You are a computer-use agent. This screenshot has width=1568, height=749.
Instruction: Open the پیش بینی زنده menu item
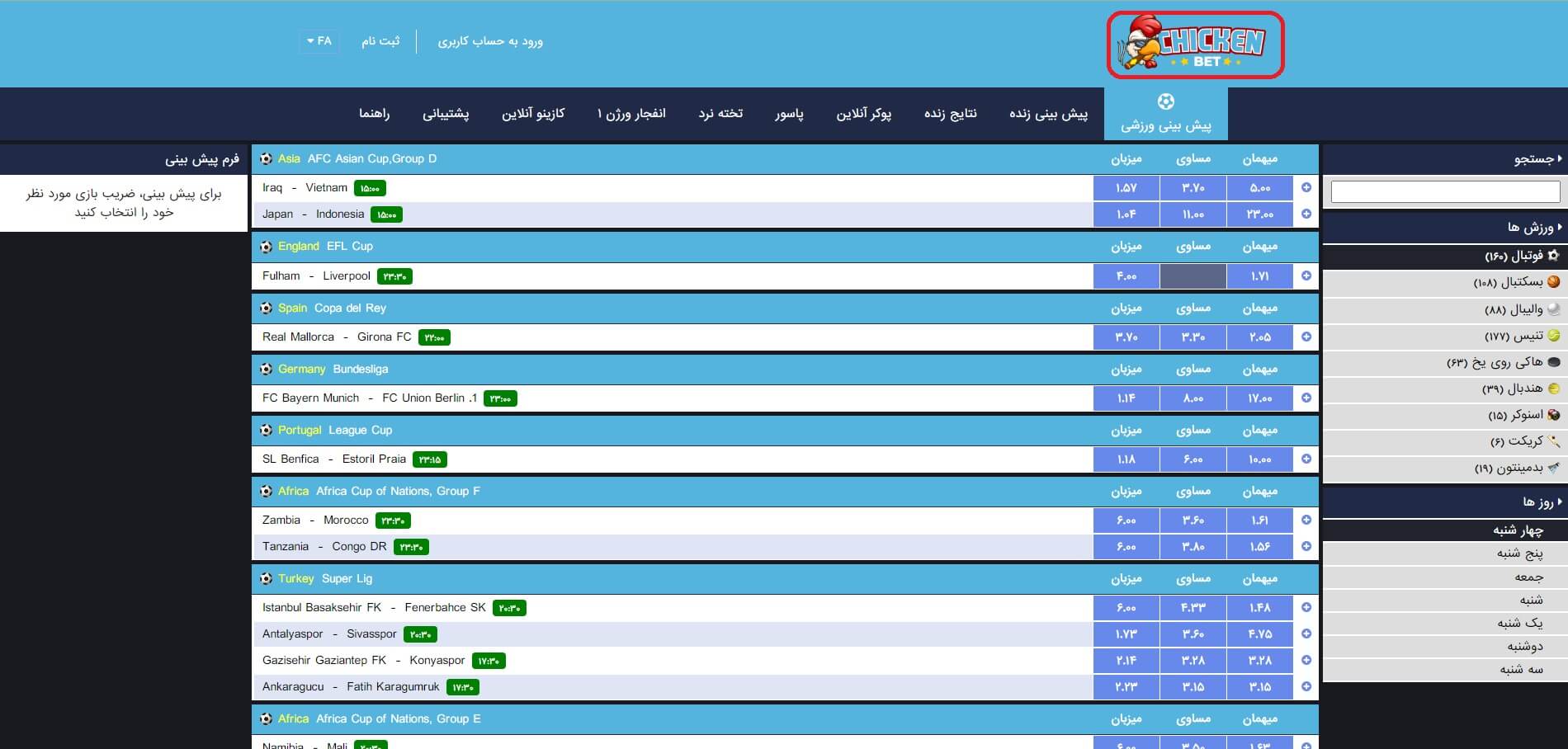click(1048, 114)
